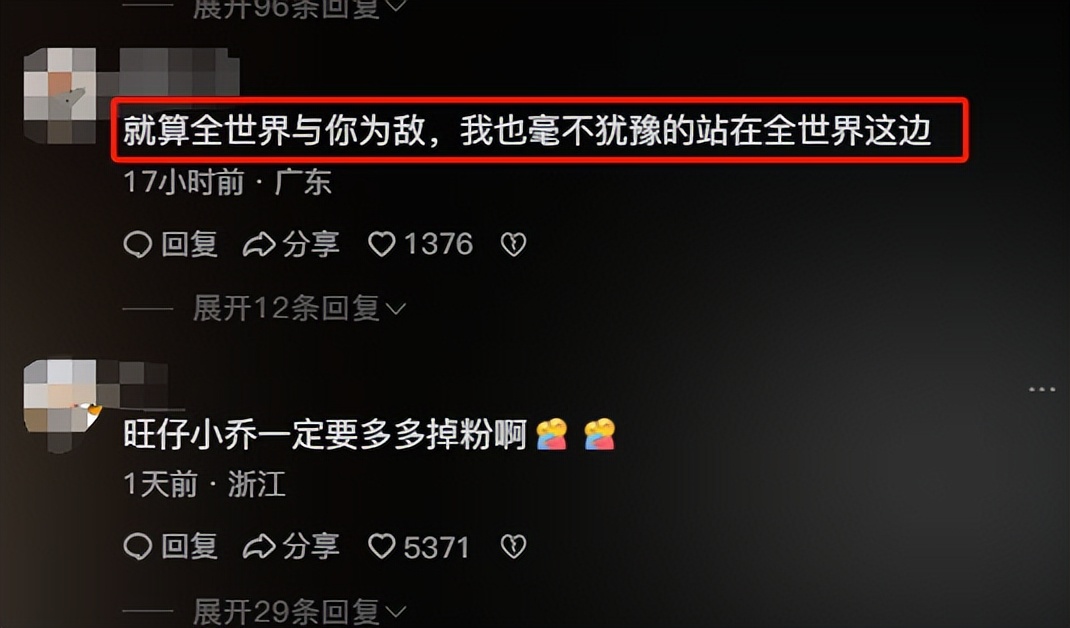Expand 展开29条回复 replies
The image size is (1070, 628).
[x=299, y=612]
